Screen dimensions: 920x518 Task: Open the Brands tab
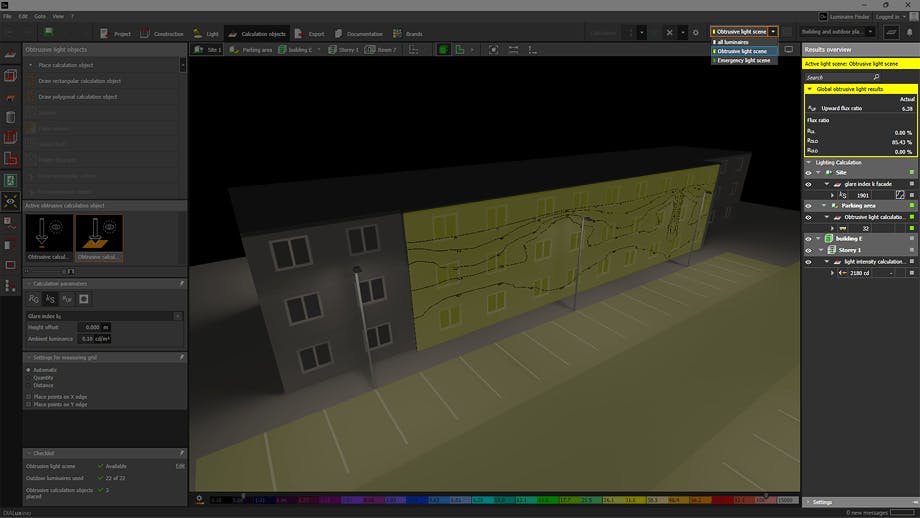[x=408, y=33]
